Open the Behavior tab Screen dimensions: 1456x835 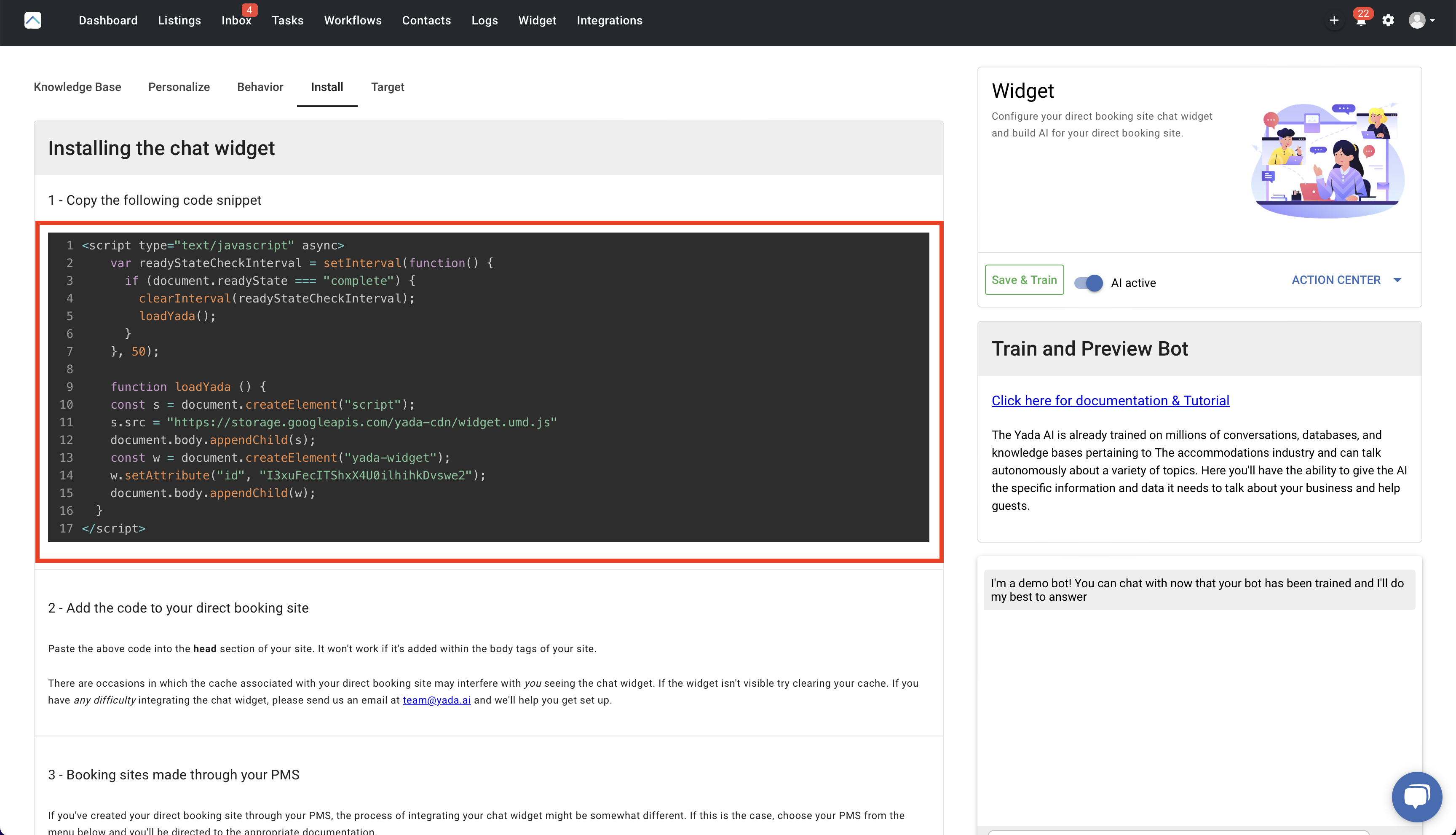point(260,87)
